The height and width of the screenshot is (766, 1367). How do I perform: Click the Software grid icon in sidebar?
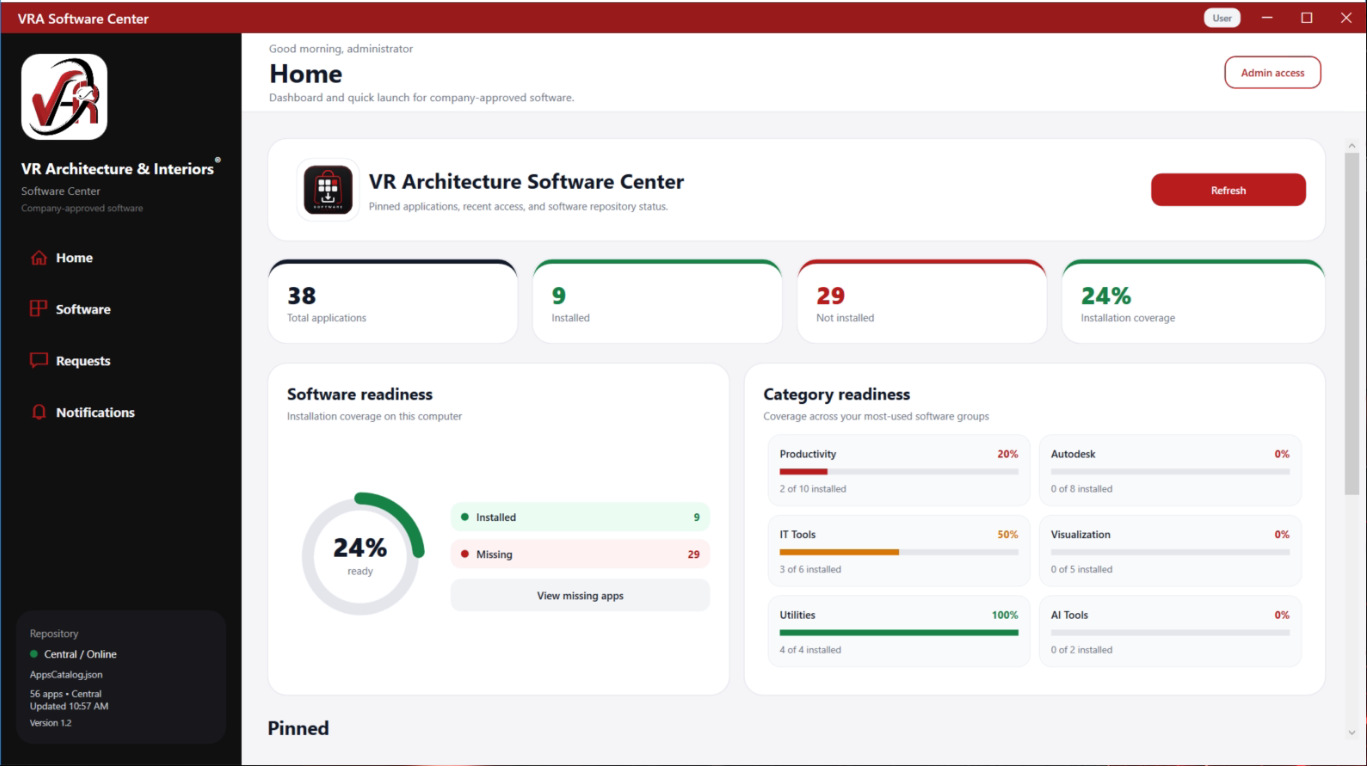[x=39, y=309]
